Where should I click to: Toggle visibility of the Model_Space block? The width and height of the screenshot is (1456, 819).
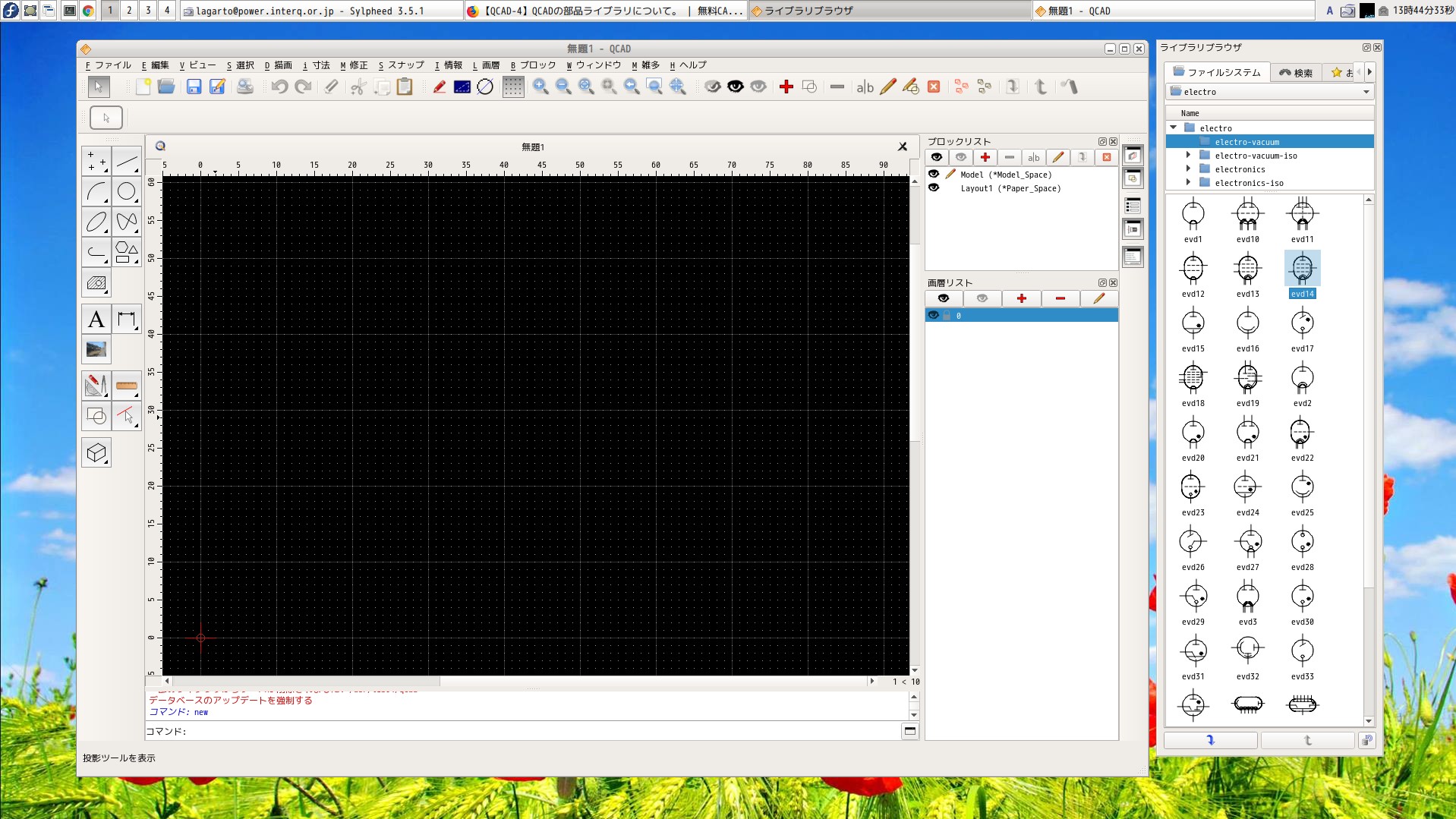click(x=934, y=175)
